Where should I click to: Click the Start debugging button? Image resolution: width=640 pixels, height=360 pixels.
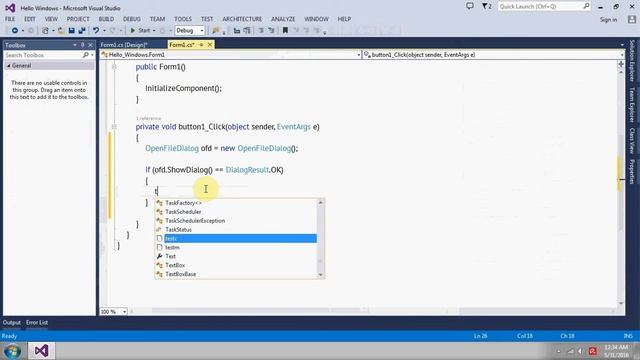(x=140, y=31)
